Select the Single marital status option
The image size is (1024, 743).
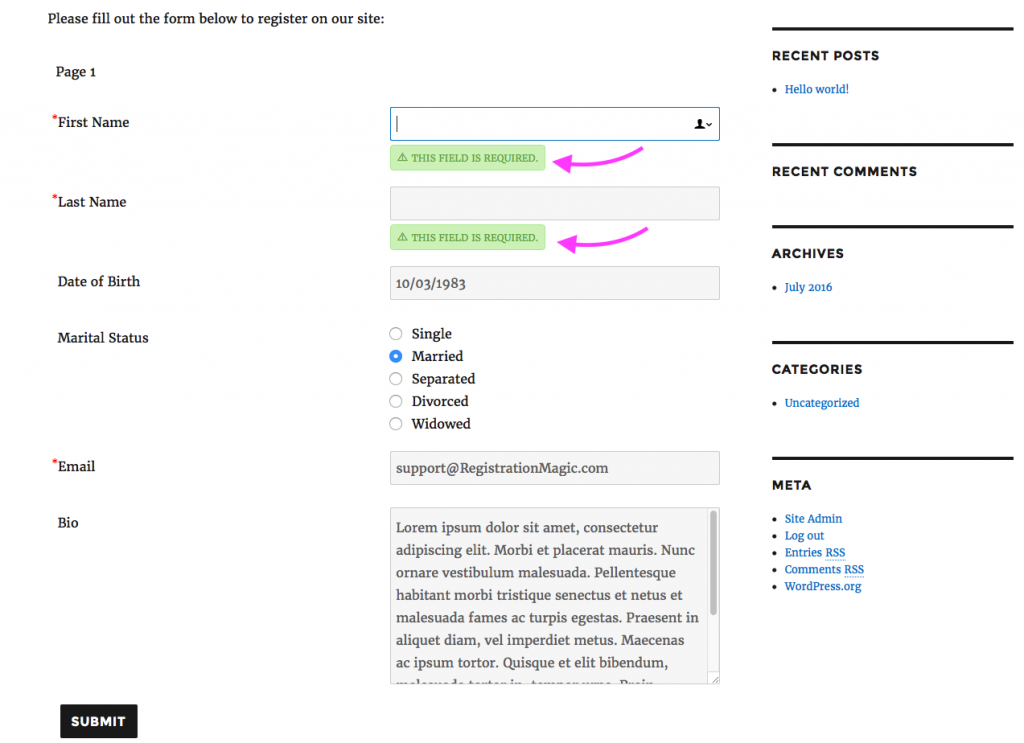pos(396,334)
